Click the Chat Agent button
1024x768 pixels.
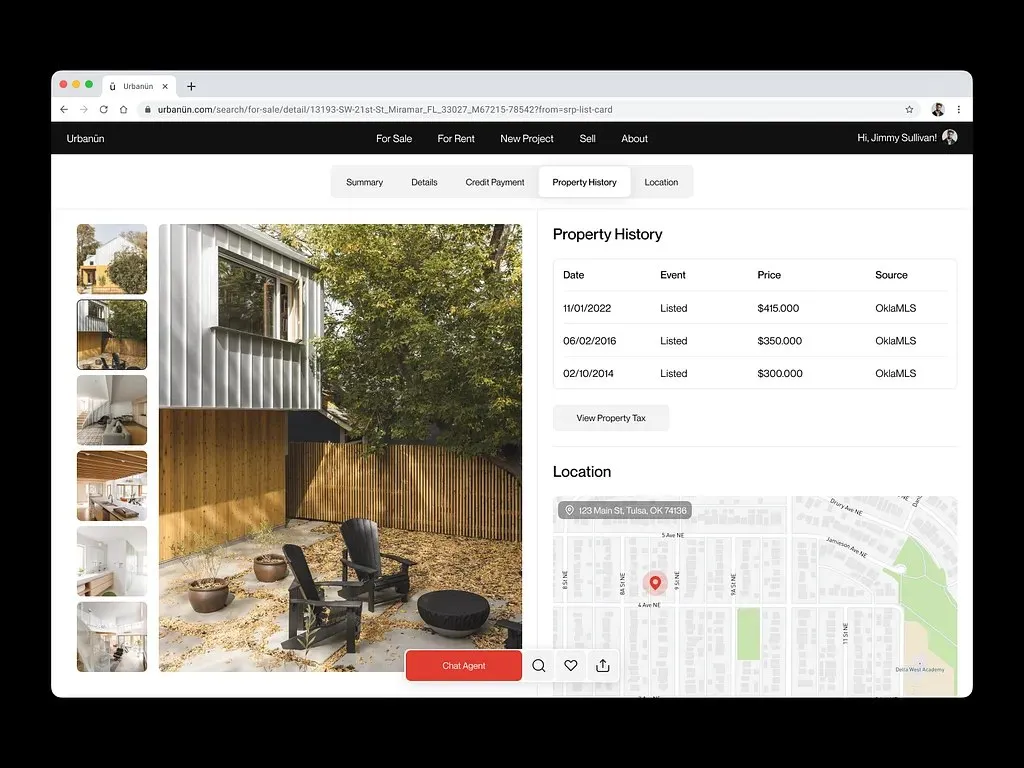click(x=464, y=665)
